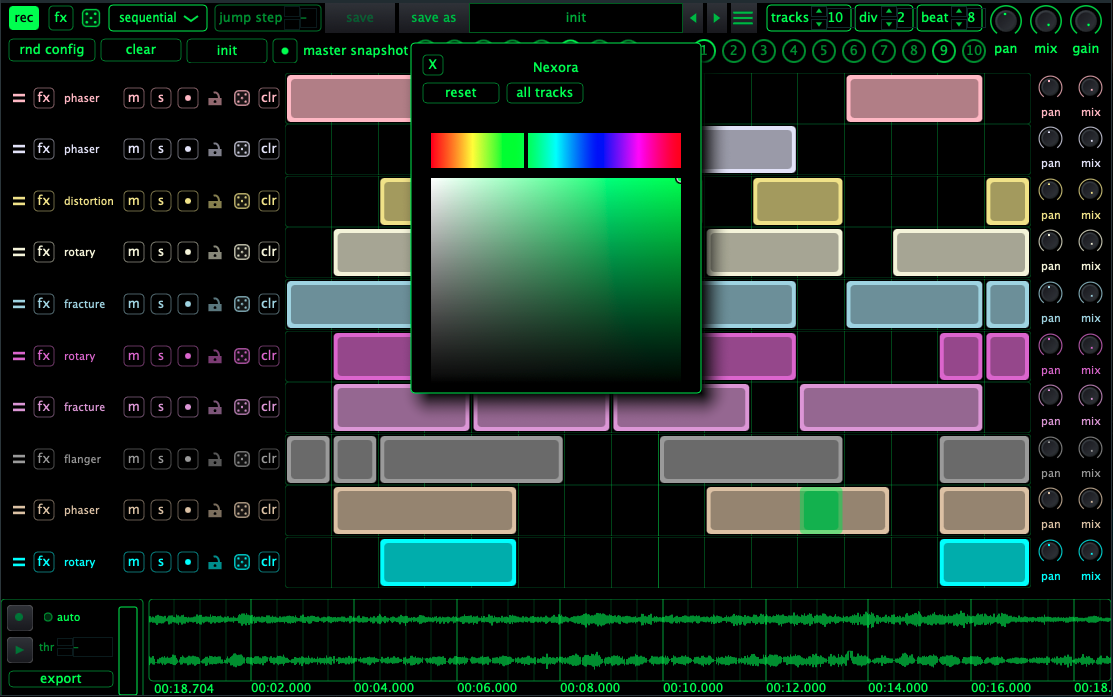Randomize the fracture track using its dice icon
The height and width of the screenshot is (697, 1113).
pyautogui.click(x=241, y=303)
